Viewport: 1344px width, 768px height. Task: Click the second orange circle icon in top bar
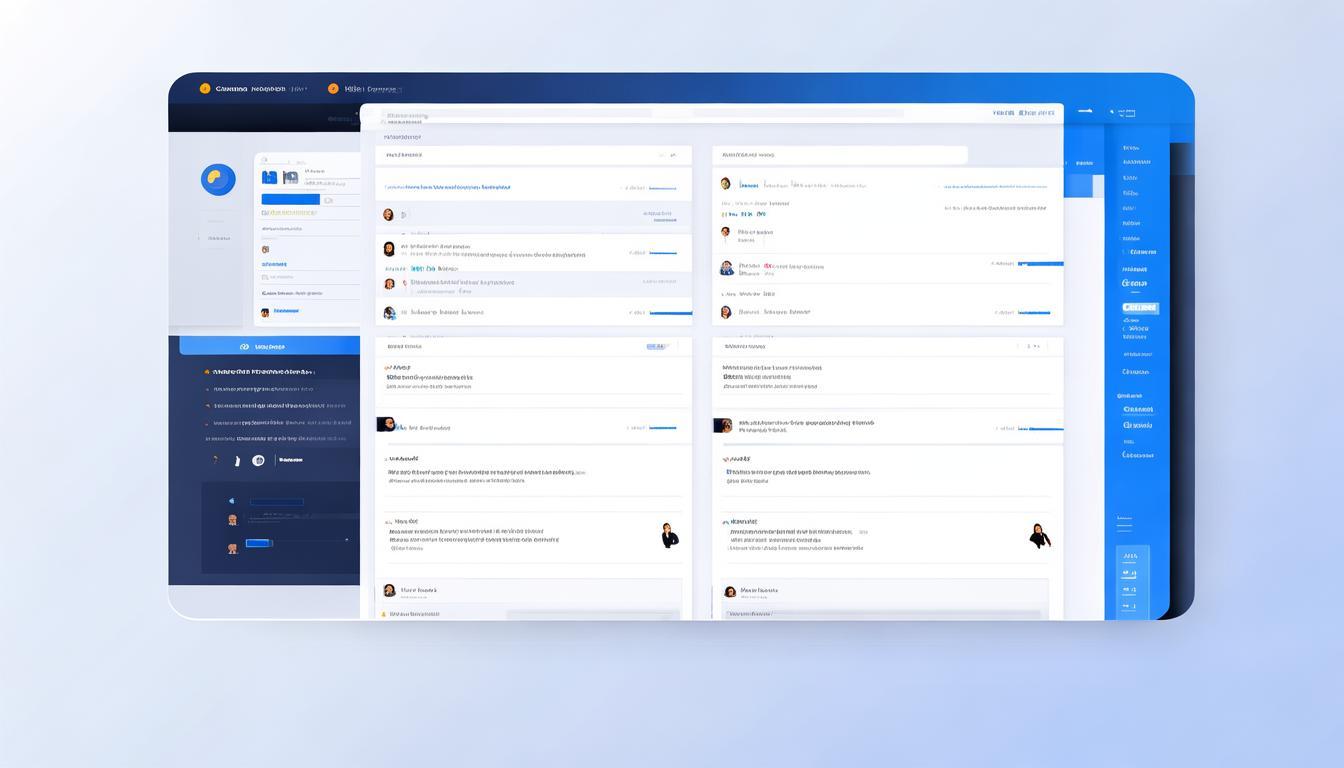(x=333, y=88)
